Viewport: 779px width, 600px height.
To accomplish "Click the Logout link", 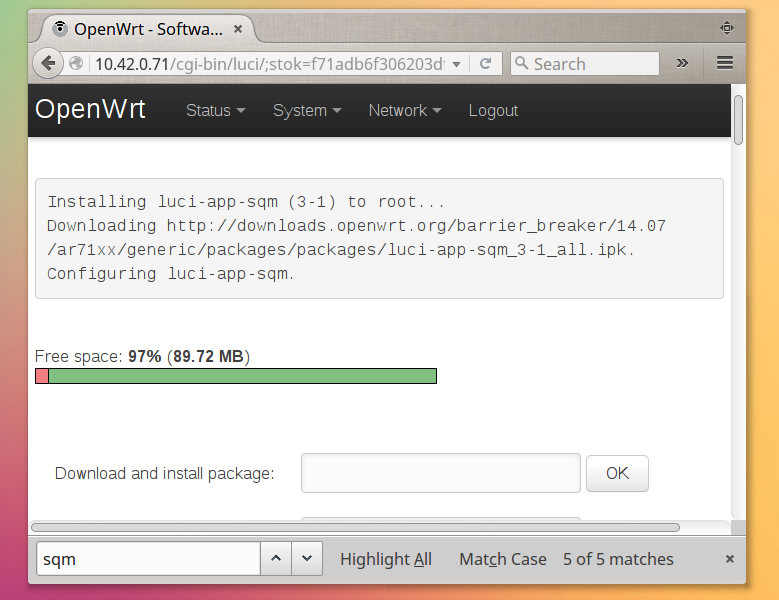I will (493, 110).
